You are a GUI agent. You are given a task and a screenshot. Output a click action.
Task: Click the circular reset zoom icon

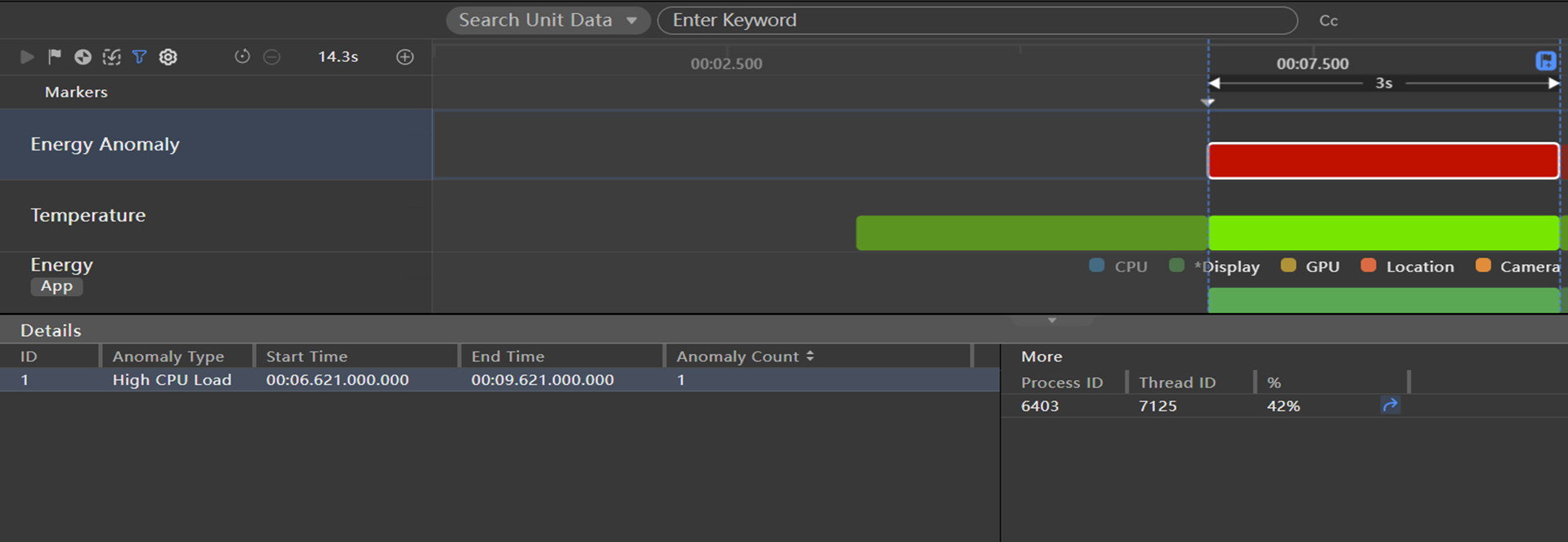pyautogui.click(x=242, y=56)
